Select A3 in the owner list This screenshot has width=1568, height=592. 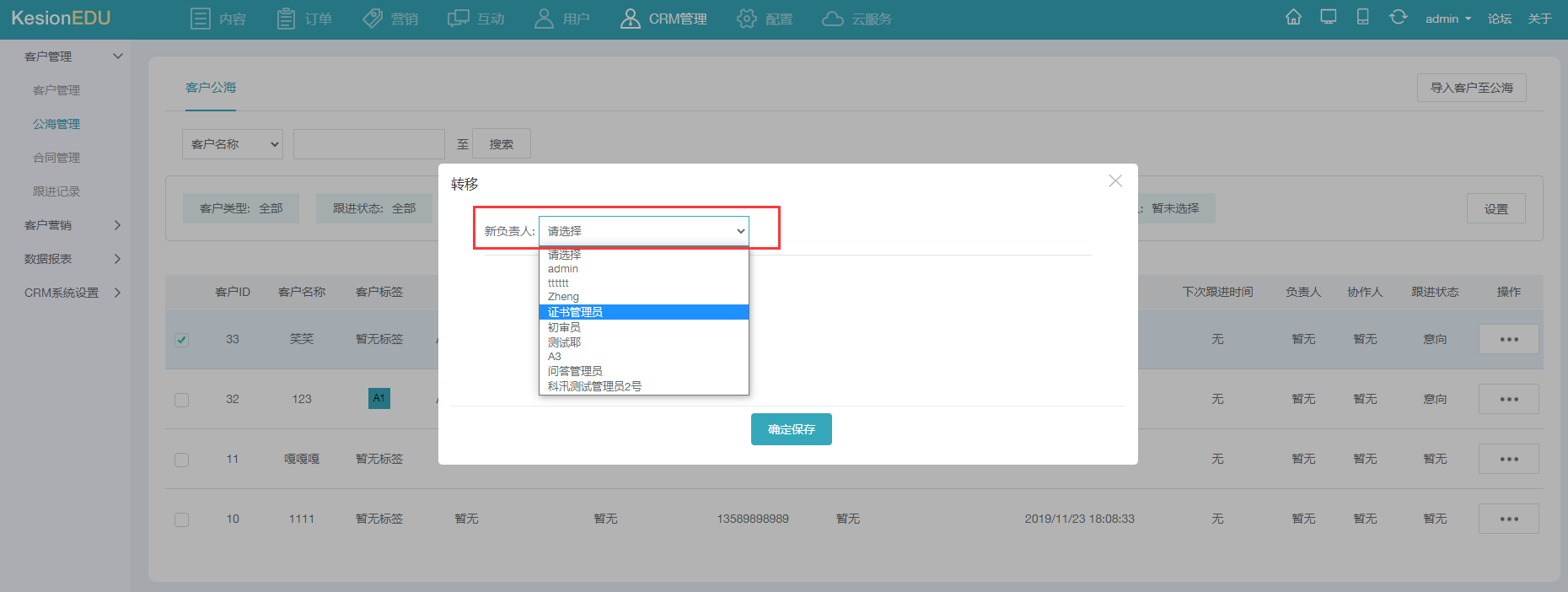(x=644, y=357)
